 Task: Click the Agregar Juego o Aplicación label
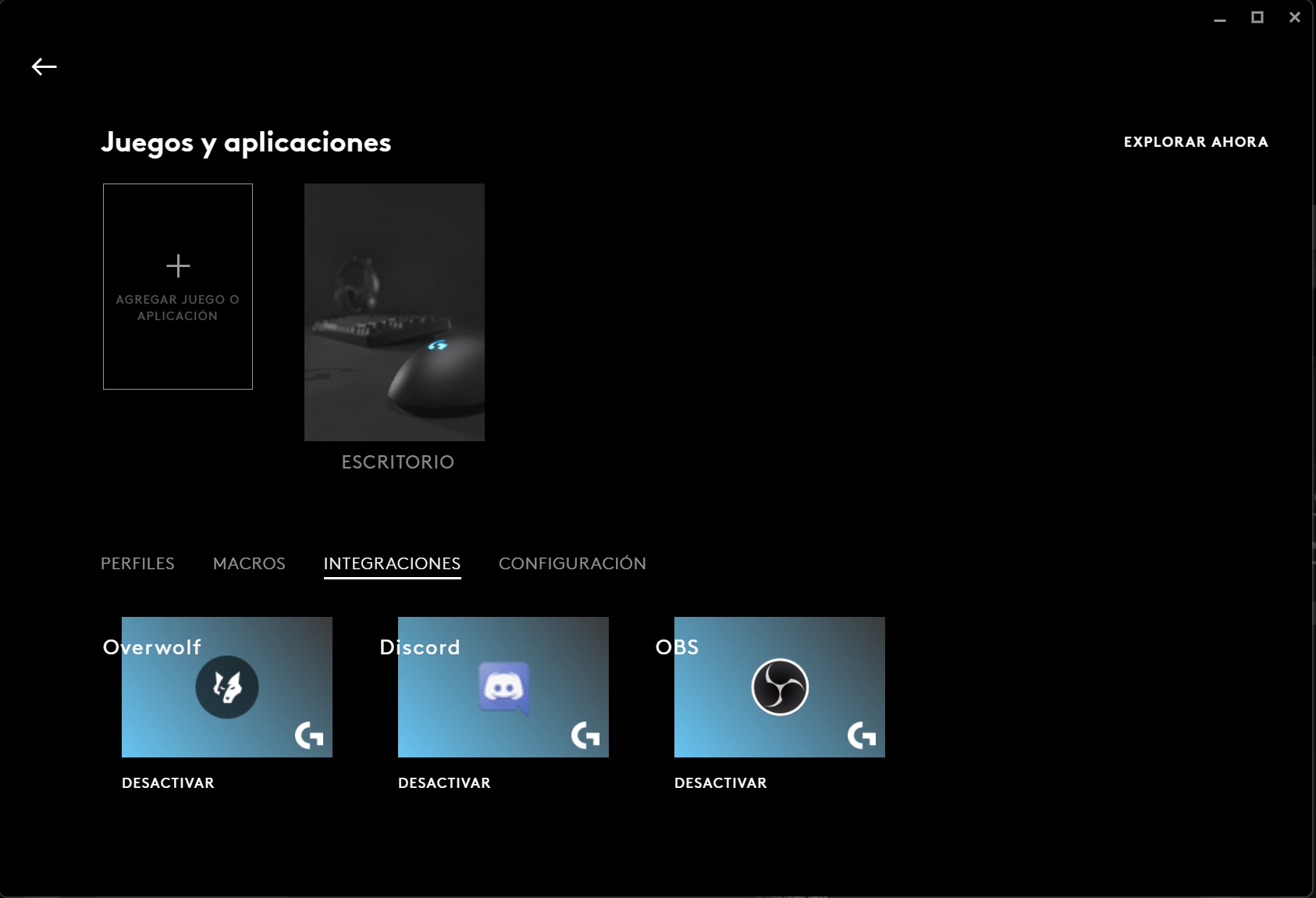click(x=178, y=308)
